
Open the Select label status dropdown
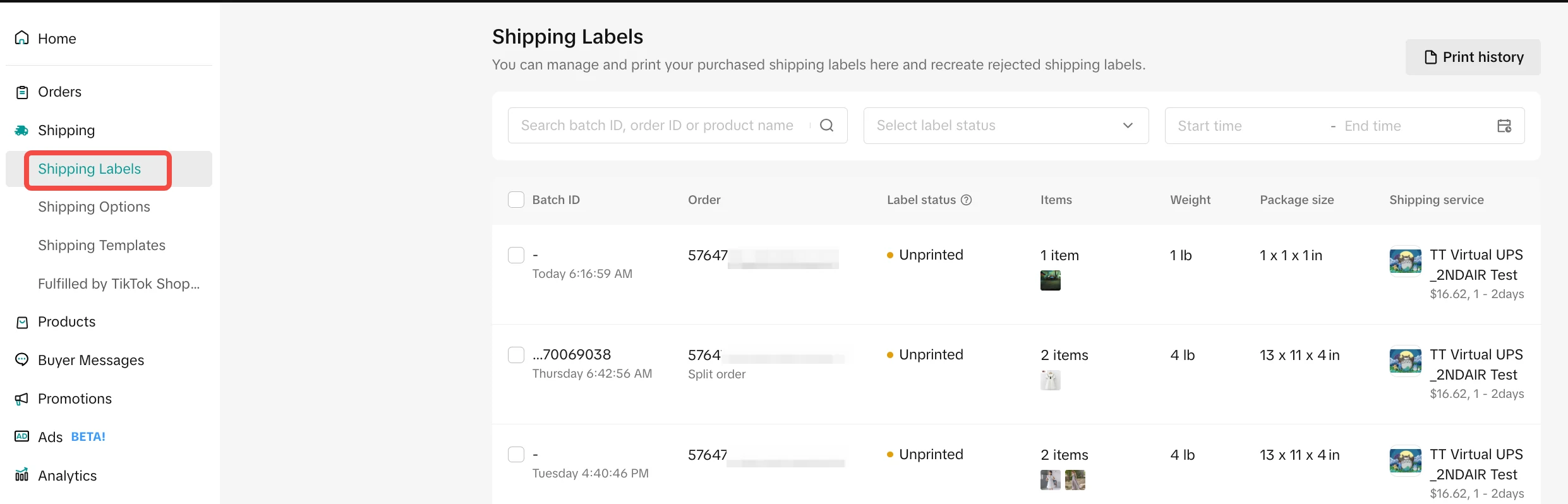pos(1005,126)
